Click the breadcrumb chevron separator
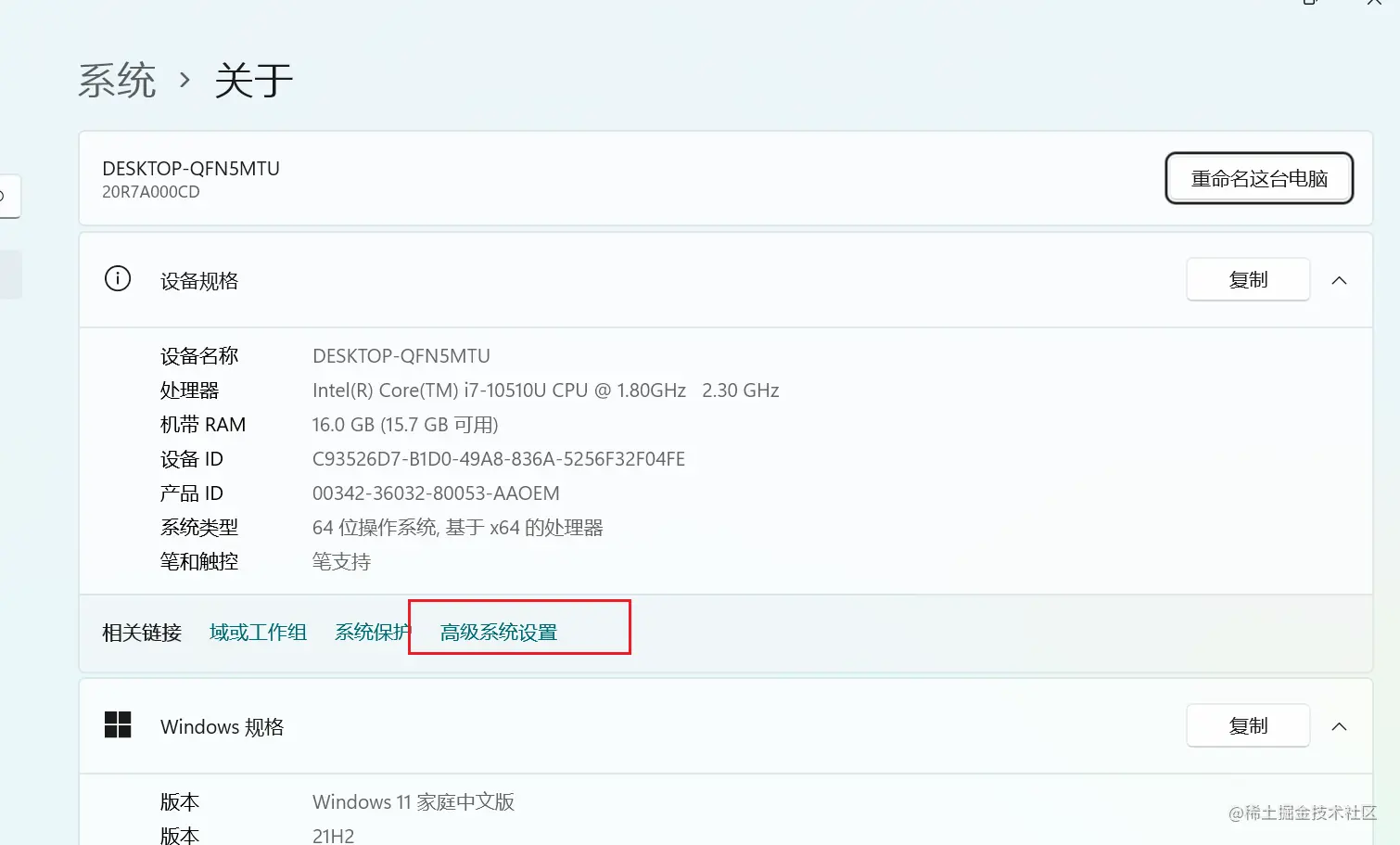 [185, 81]
